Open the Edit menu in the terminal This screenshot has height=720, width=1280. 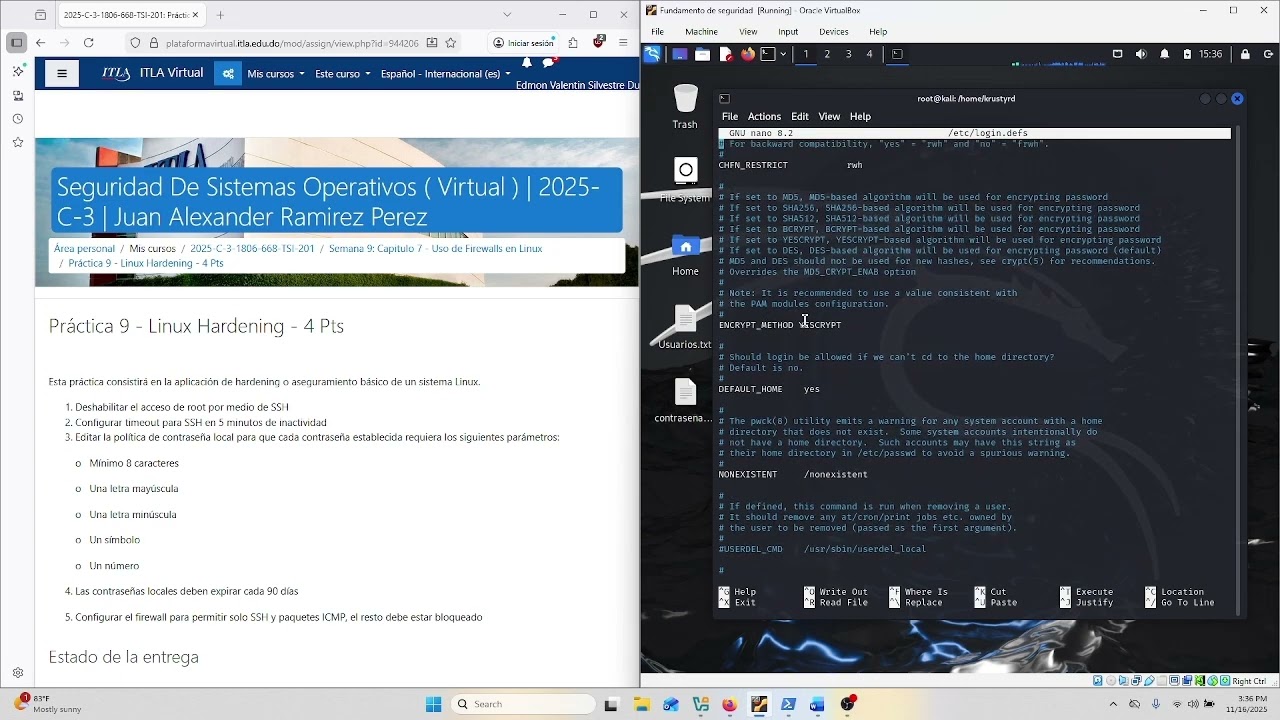tap(800, 116)
